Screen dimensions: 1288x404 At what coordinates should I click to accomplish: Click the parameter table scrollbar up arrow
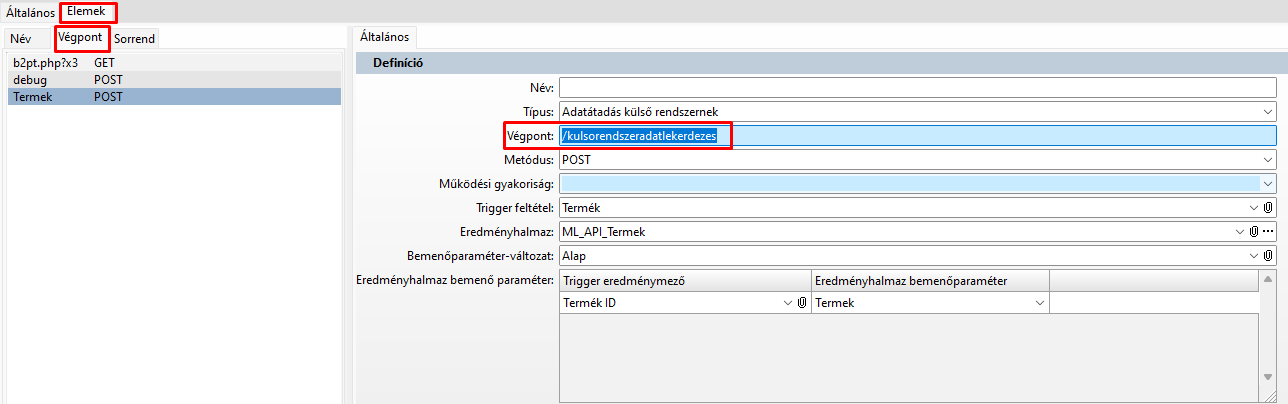pos(1269,278)
